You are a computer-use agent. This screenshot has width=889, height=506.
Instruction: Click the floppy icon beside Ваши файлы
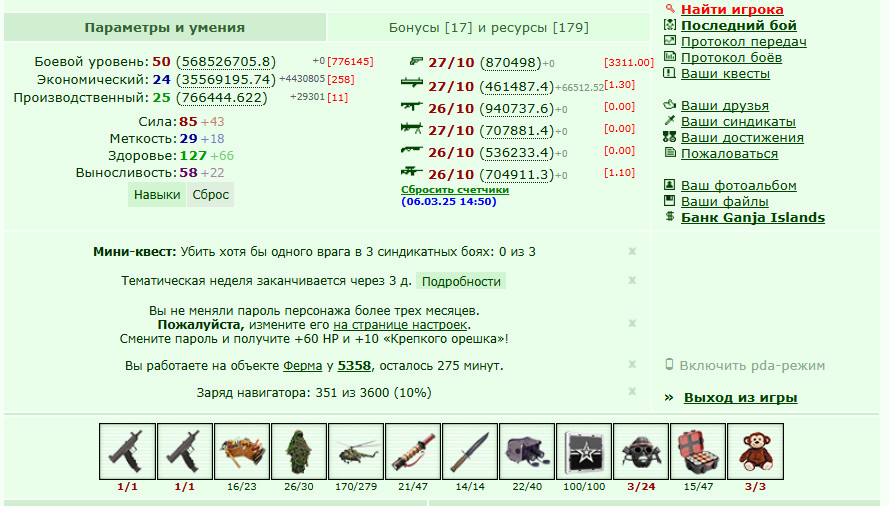click(670, 200)
